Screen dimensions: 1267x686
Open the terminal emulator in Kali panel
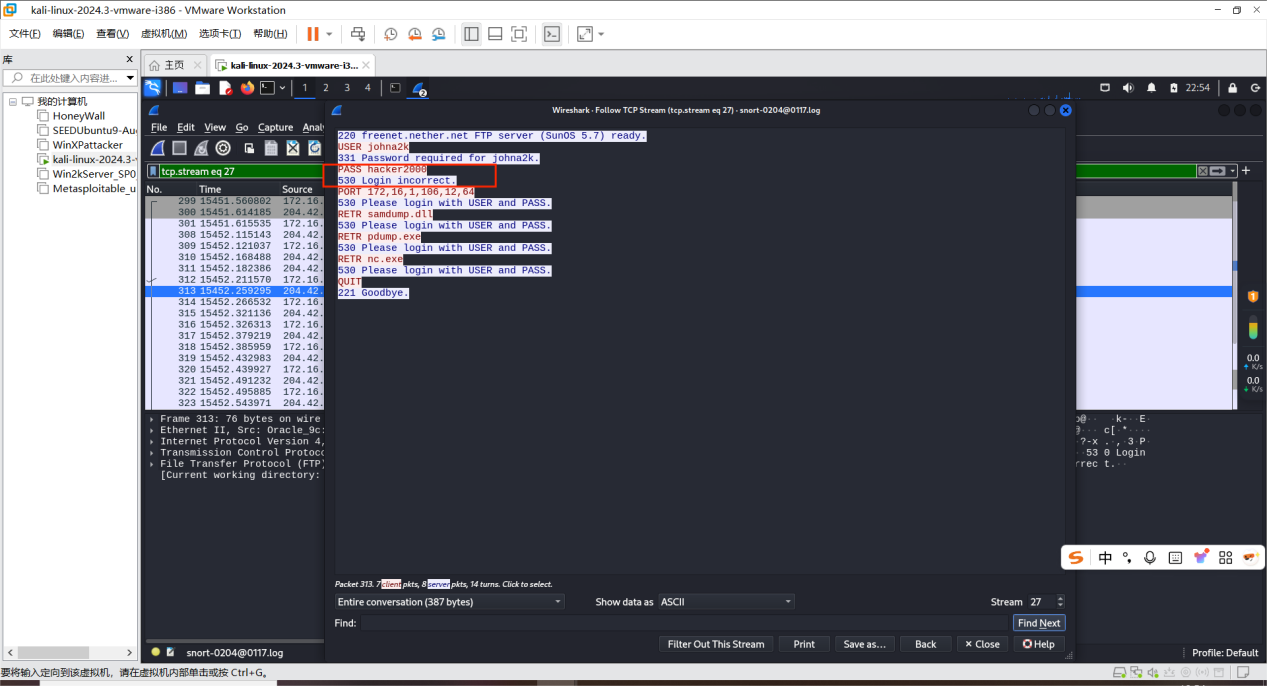click(x=267, y=88)
